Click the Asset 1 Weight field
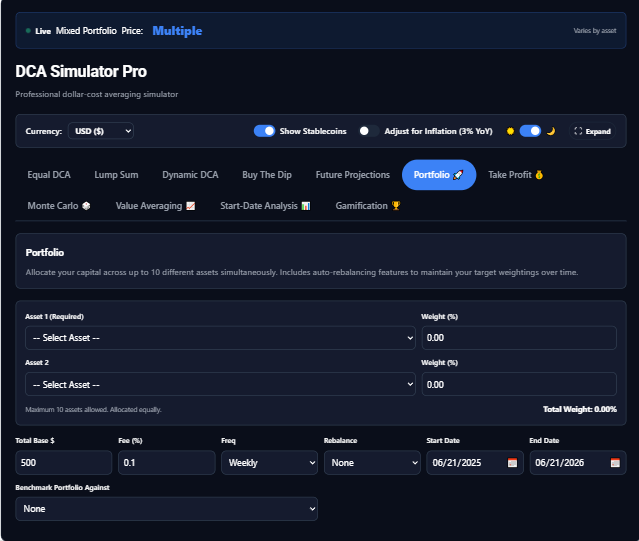The image size is (639, 541). point(519,338)
